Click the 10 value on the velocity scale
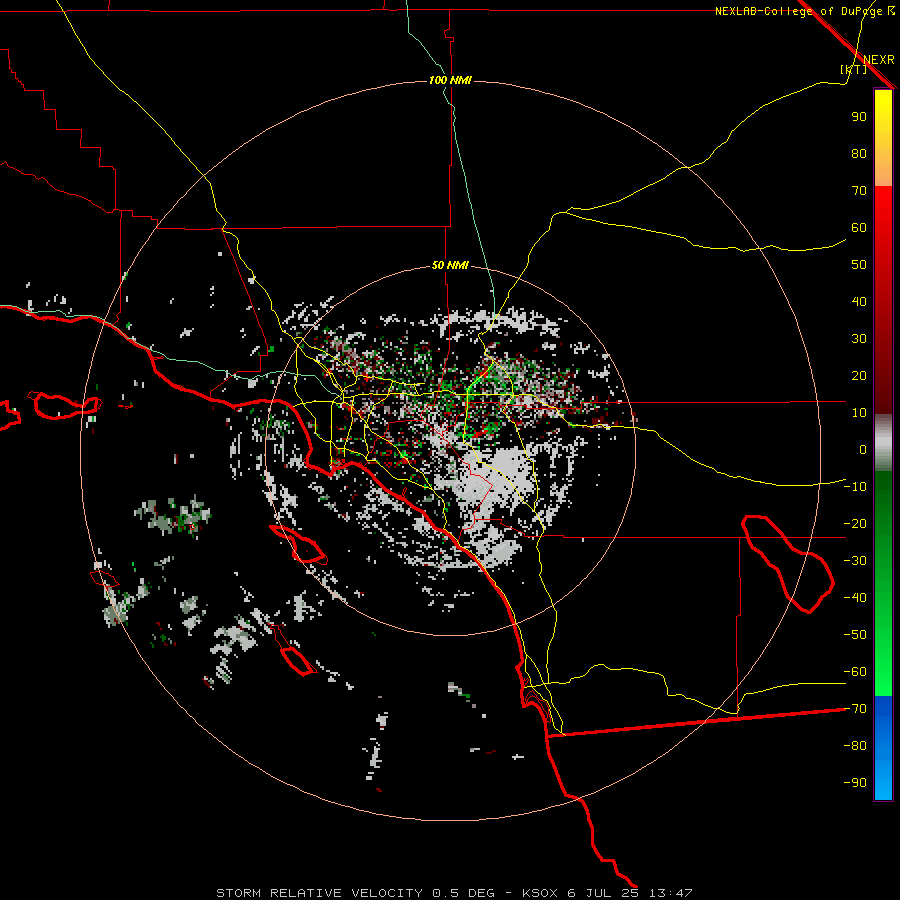This screenshot has height=900, width=900. (x=859, y=413)
